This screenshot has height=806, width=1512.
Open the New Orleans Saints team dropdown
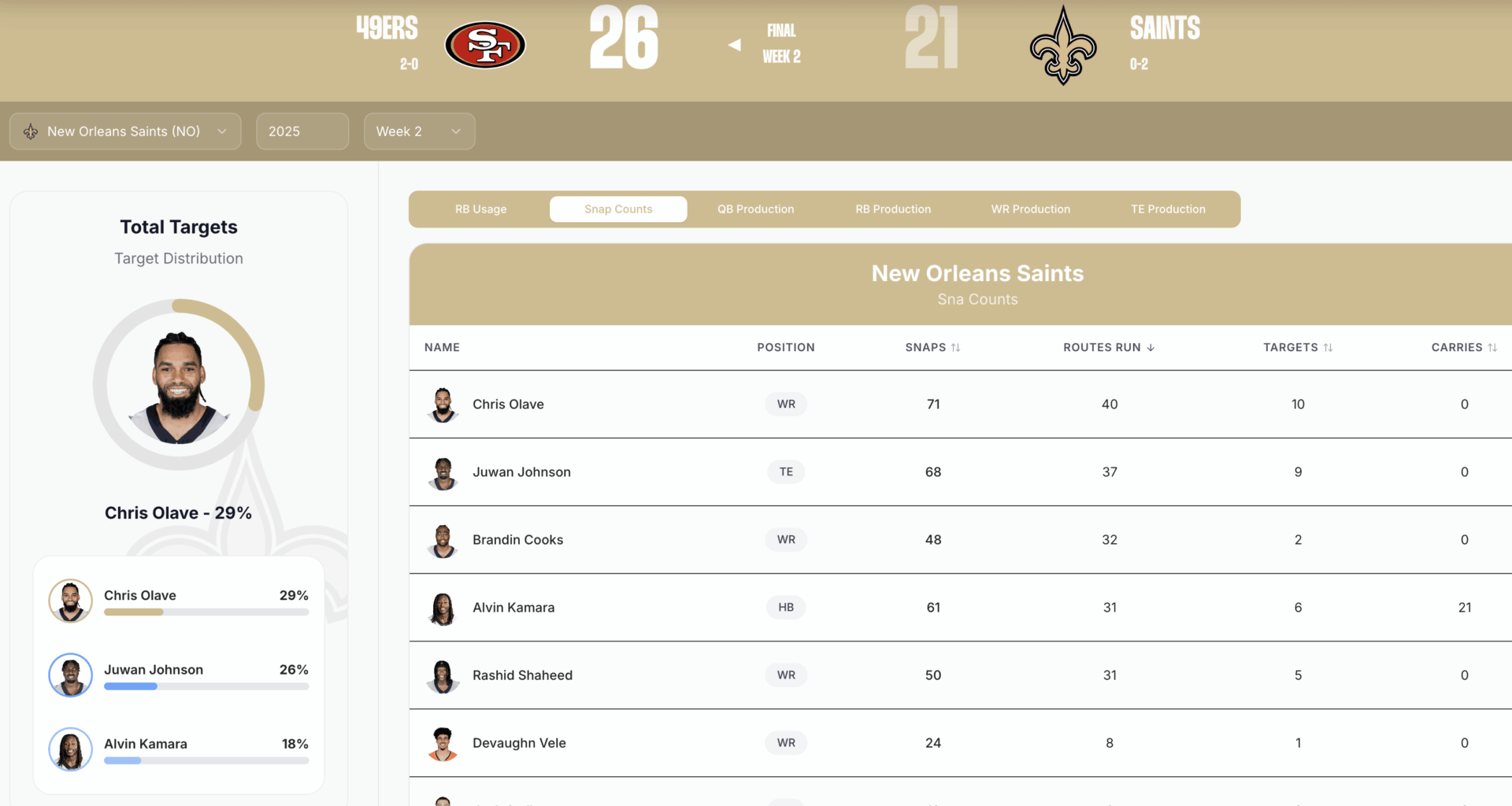124,131
